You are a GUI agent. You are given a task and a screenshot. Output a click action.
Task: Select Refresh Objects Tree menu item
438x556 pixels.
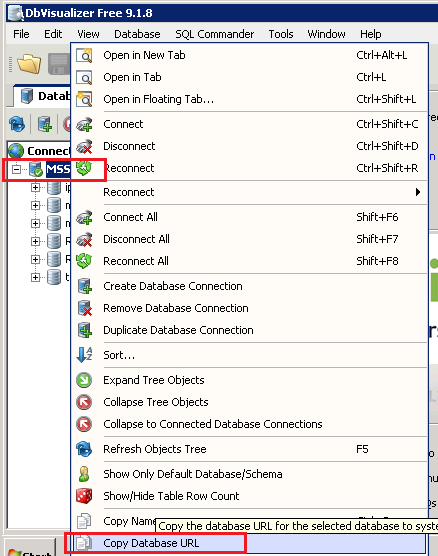point(249,449)
